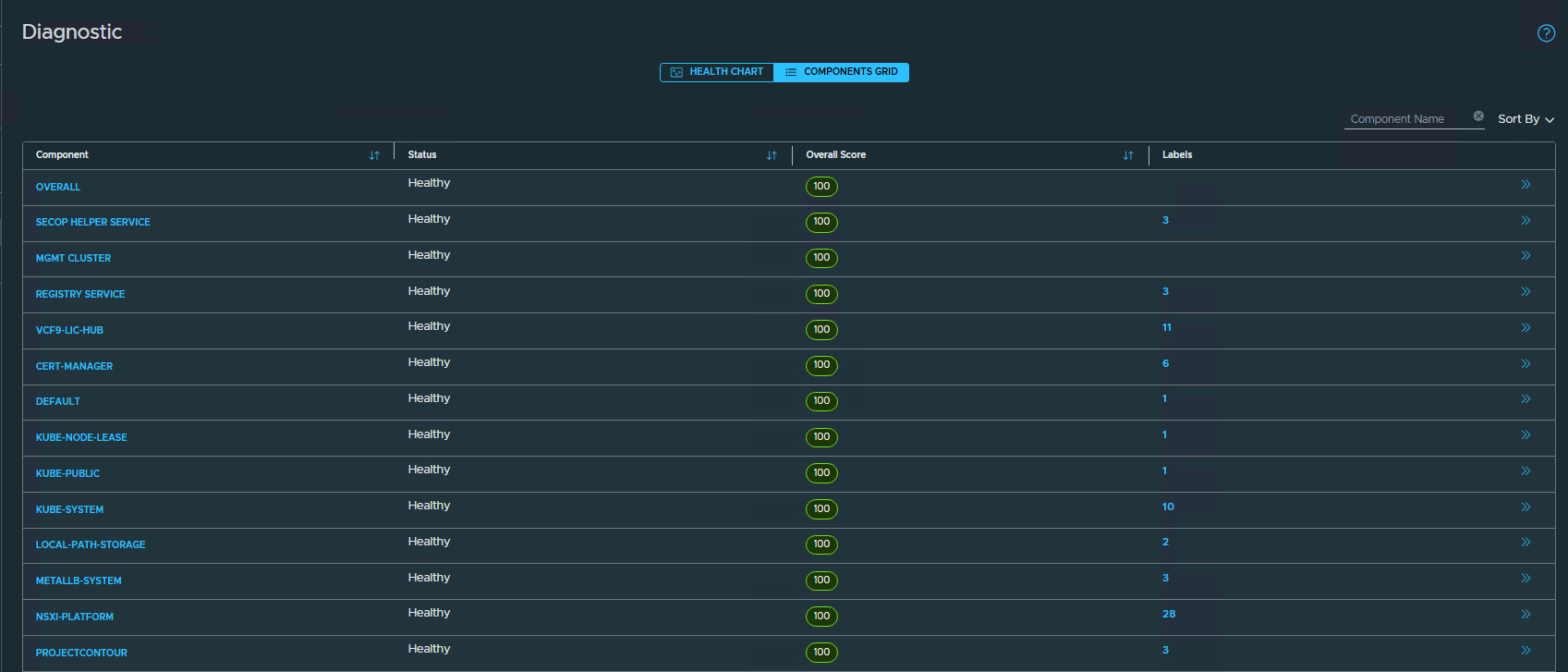
Task: Show the 10 labels for KUBE-SYSTEM
Action: (1168, 507)
